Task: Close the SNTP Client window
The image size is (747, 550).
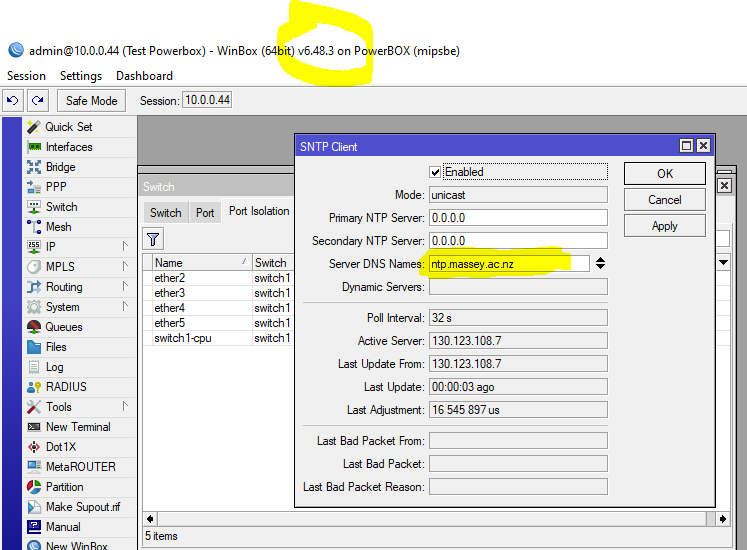Action: (x=703, y=145)
